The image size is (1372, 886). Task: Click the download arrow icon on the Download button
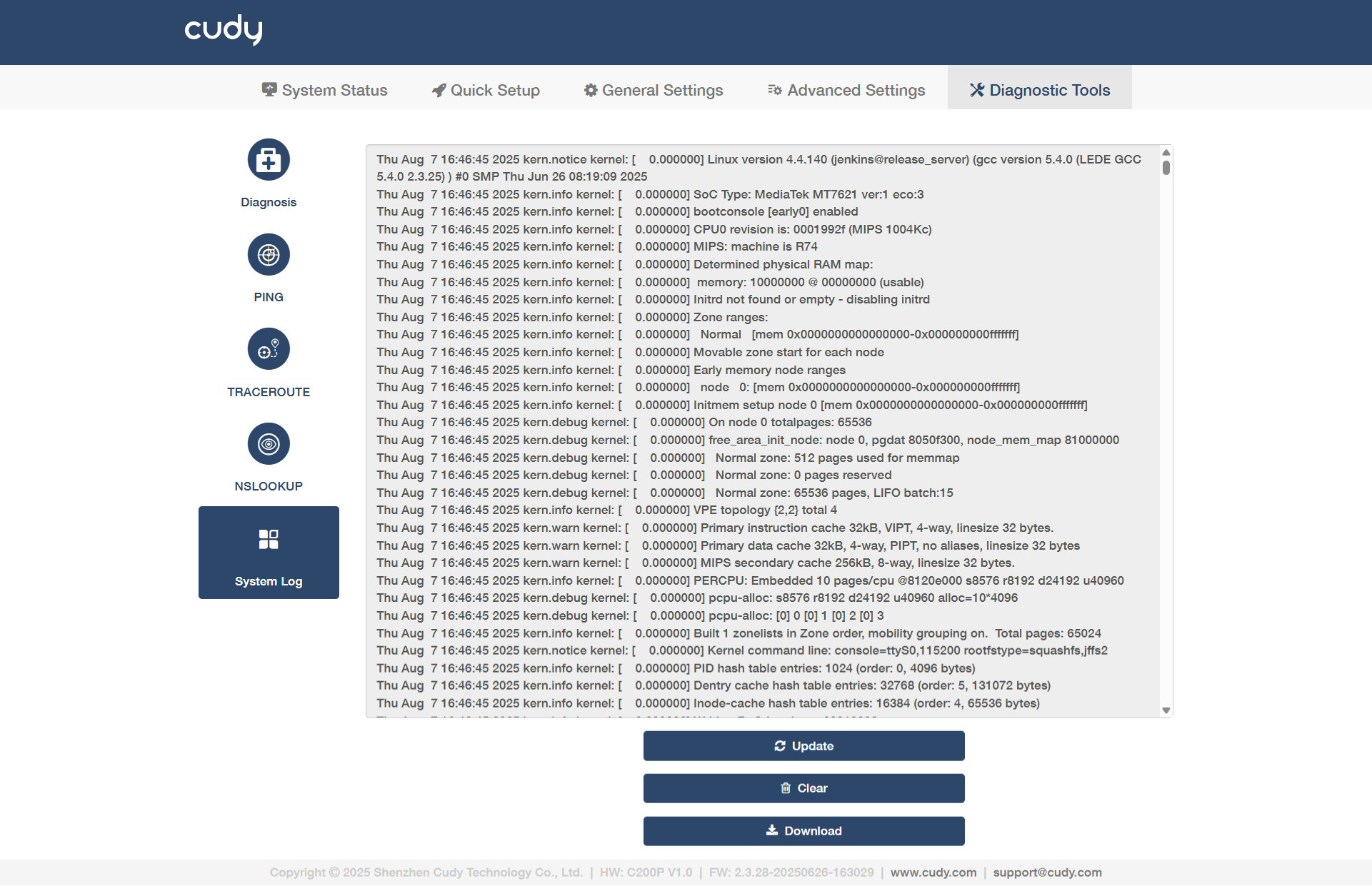point(772,830)
